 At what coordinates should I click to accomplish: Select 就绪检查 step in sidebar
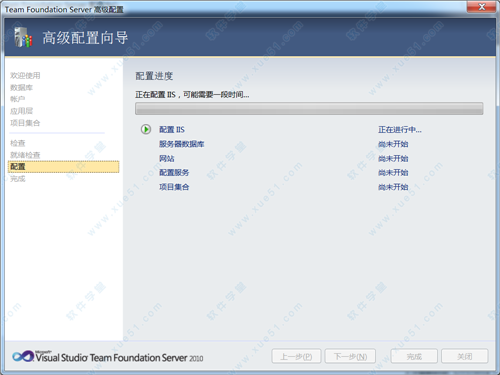click(25, 155)
